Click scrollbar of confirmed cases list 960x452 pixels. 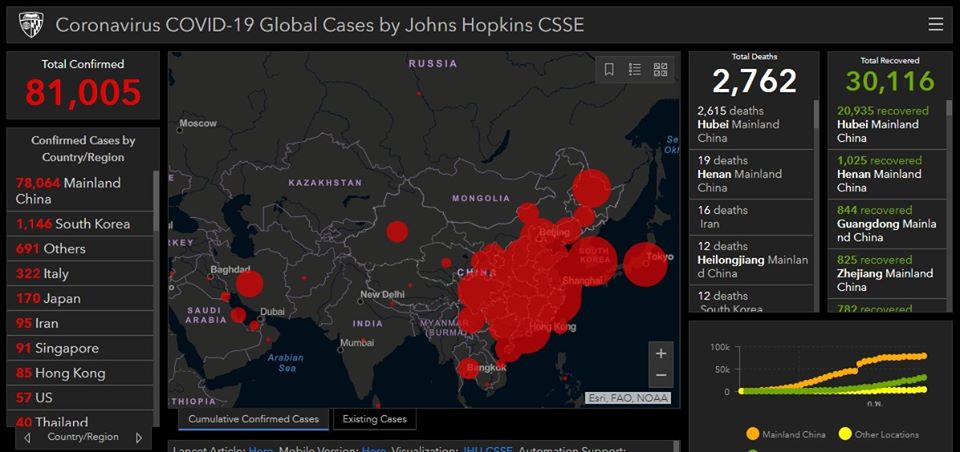(x=156, y=201)
